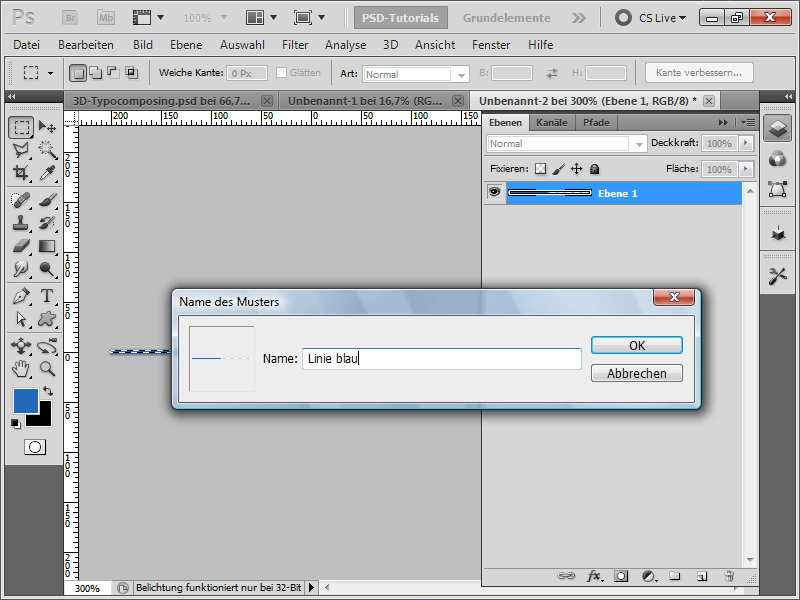Image resolution: width=800 pixels, height=600 pixels.
Task: Expand the Deckkraft opacity slider arrow
Action: pos(746,143)
